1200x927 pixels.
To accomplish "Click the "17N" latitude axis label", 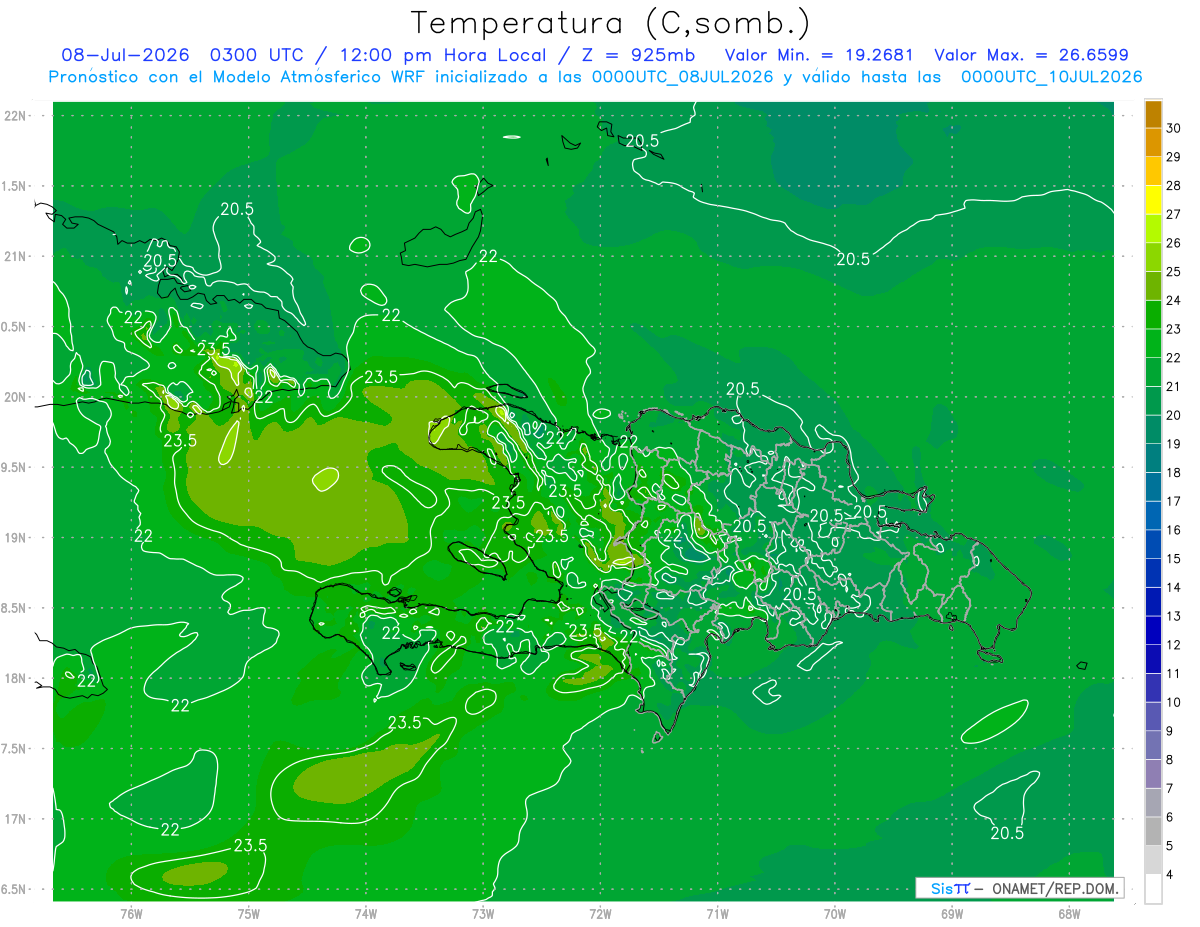I will (x=16, y=819).
